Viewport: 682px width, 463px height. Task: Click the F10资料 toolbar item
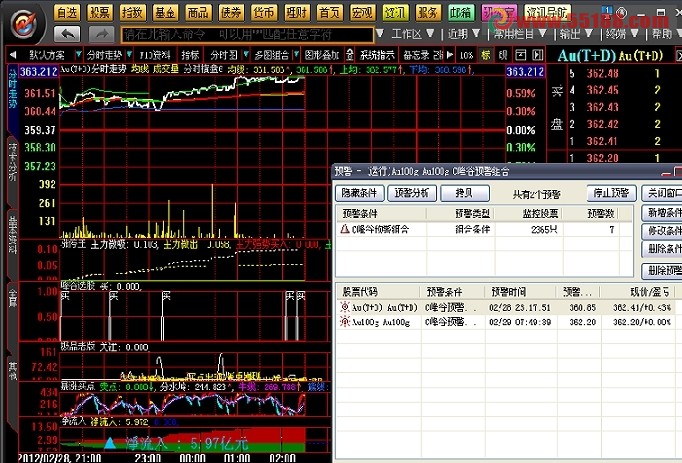[155, 55]
